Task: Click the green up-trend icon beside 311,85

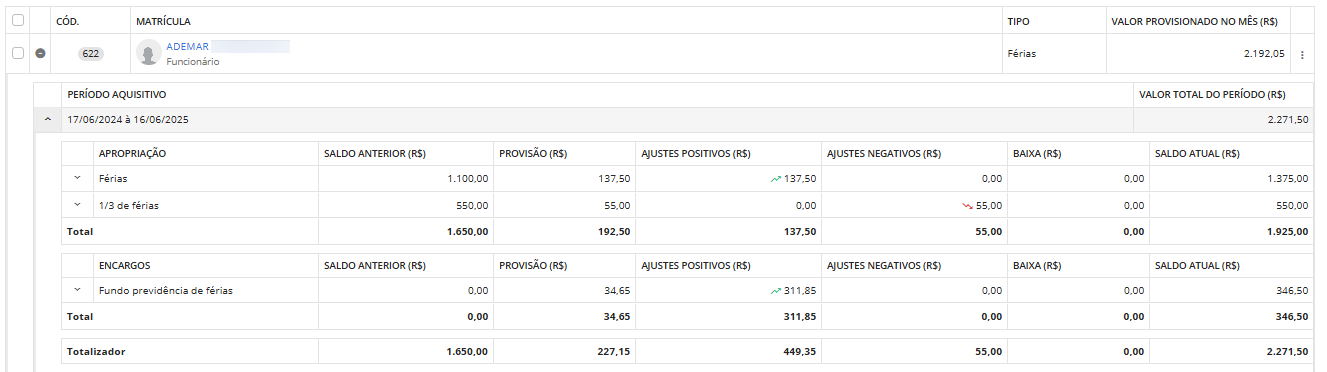Action: (776, 291)
